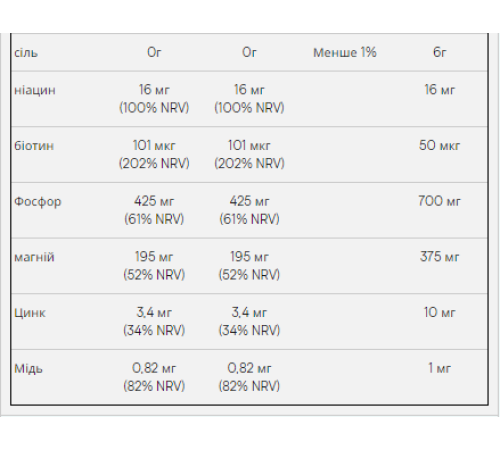Click first 0,82 мг (82% NRV) cell

tap(154, 377)
